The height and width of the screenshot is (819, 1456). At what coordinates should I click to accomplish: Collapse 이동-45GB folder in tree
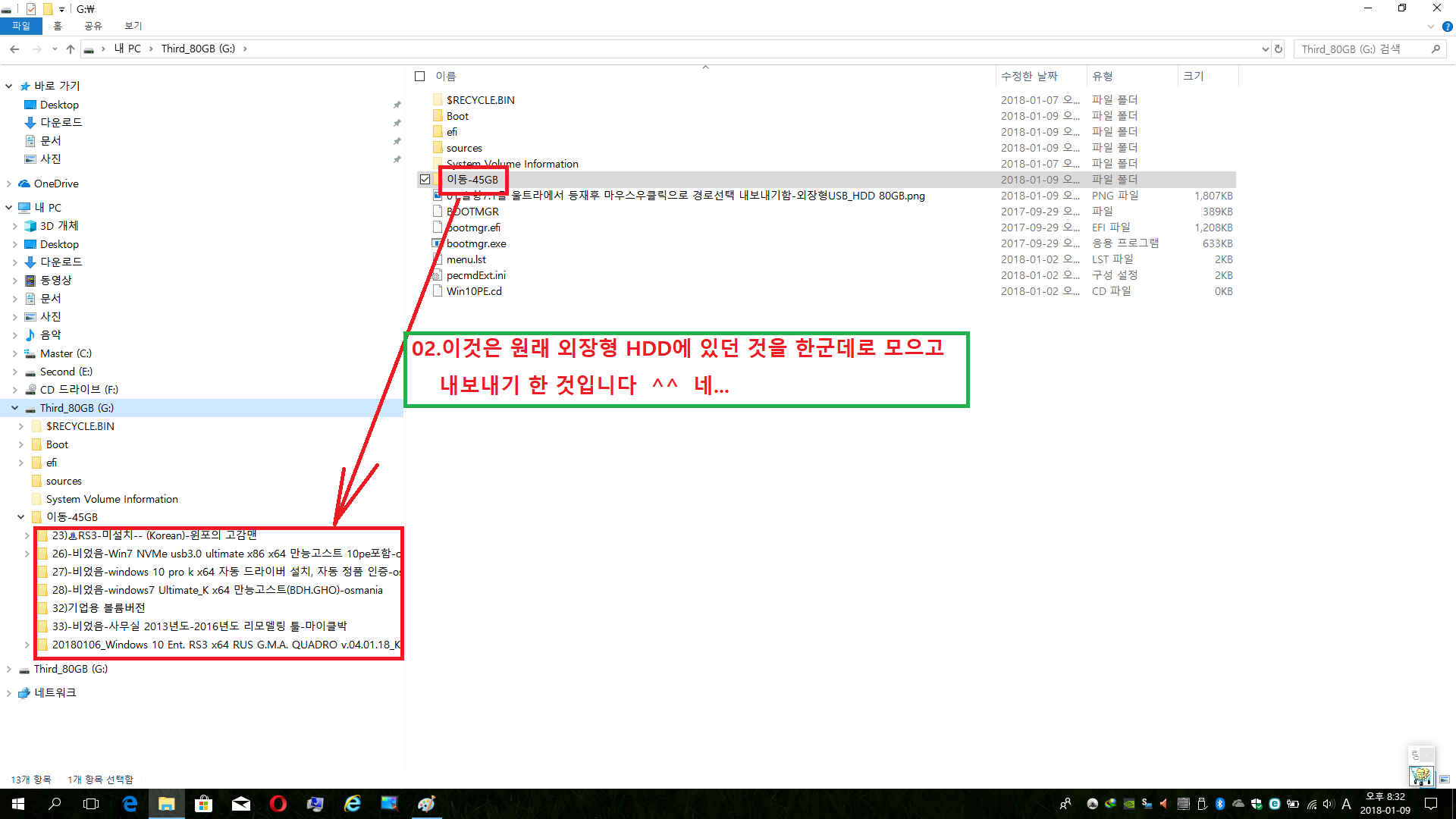(21, 517)
